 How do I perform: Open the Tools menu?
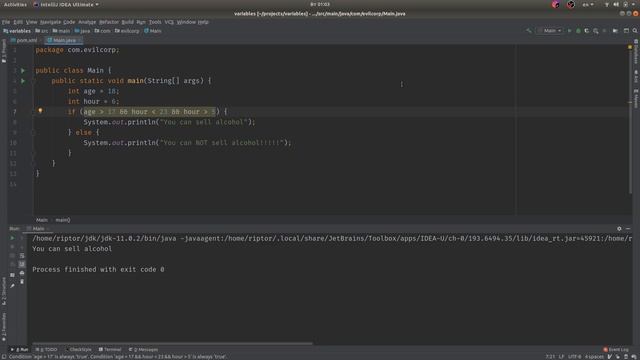(x=155, y=22)
